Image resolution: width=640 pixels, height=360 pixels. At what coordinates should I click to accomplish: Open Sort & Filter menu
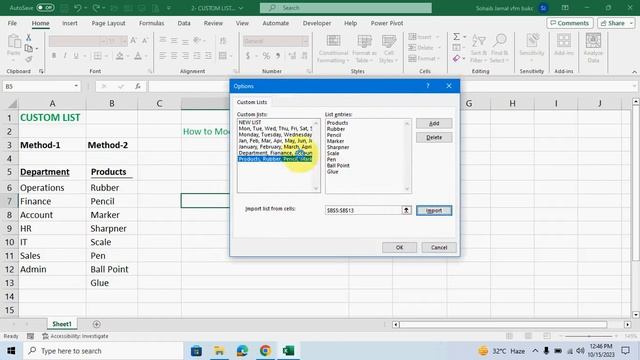pos(478,49)
